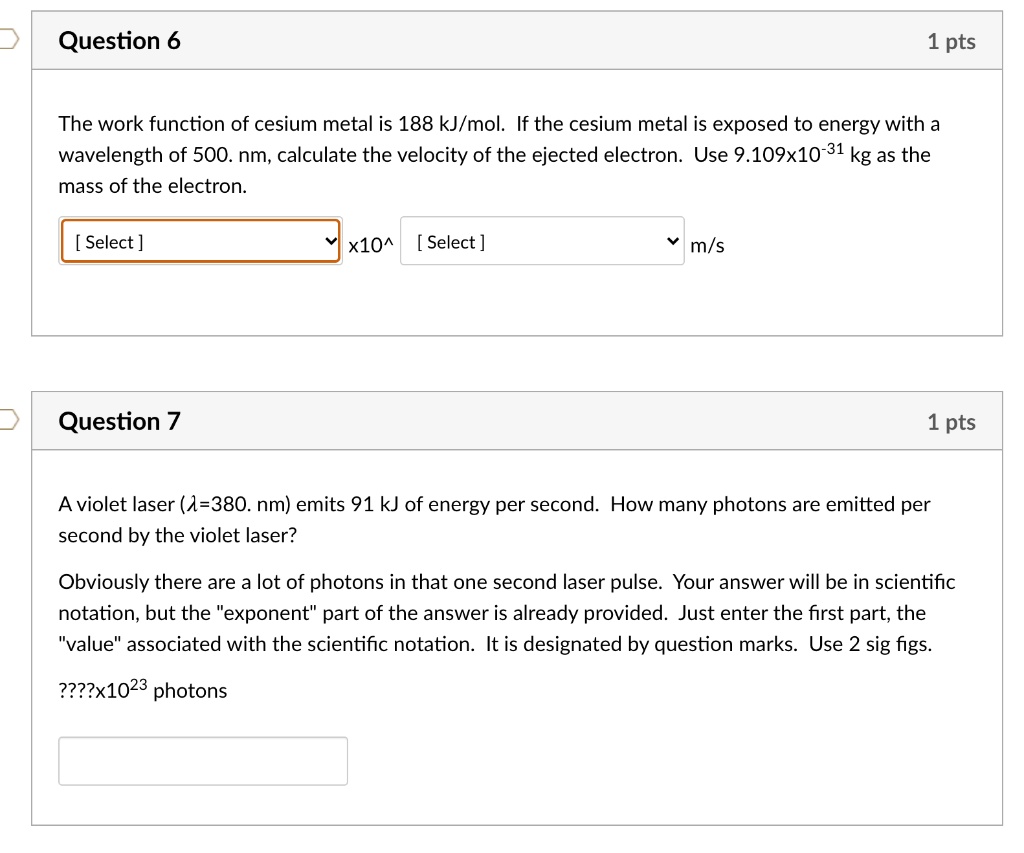Open the first [Select] dropdown for the value
Viewport: 1024px width, 853px height.
(x=200, y=241)
